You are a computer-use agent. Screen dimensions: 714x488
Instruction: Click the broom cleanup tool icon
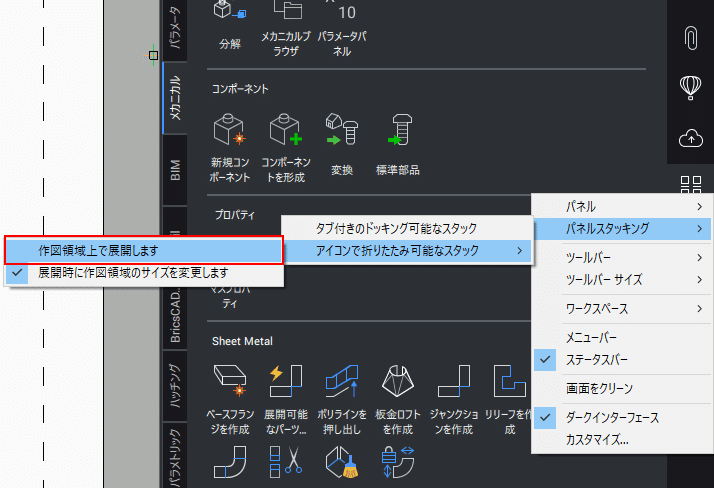342,462
